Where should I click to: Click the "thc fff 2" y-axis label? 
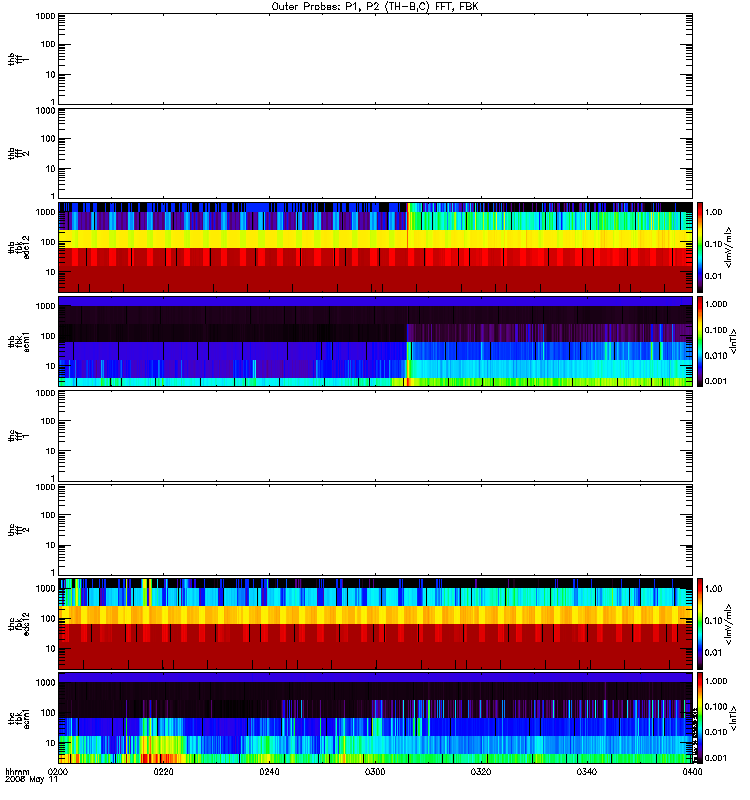(x=19, y=530)
